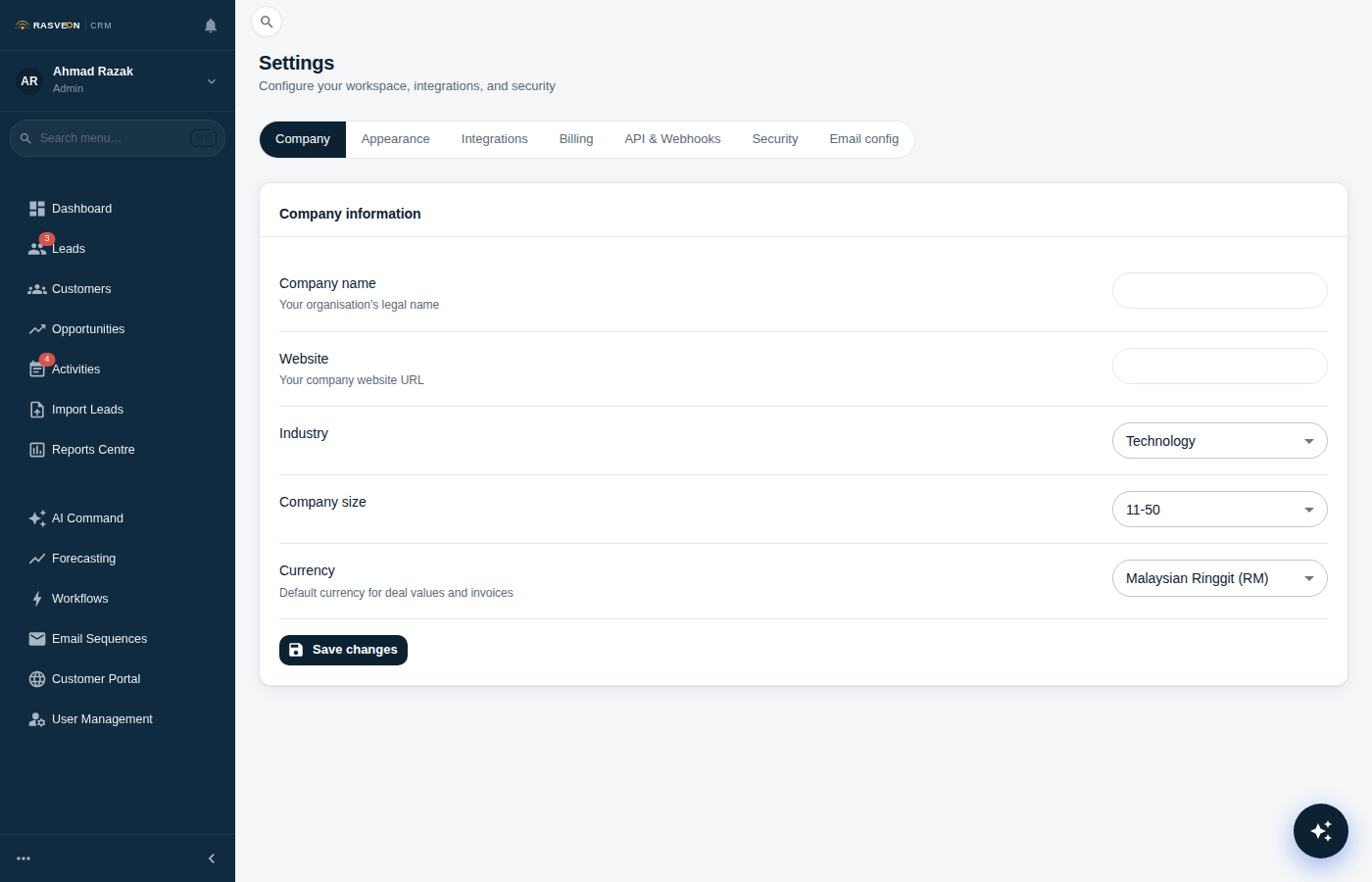Click the Email Sequences envelope icon
Viewport: 1372px width, 882px height.
coord(37,639)
